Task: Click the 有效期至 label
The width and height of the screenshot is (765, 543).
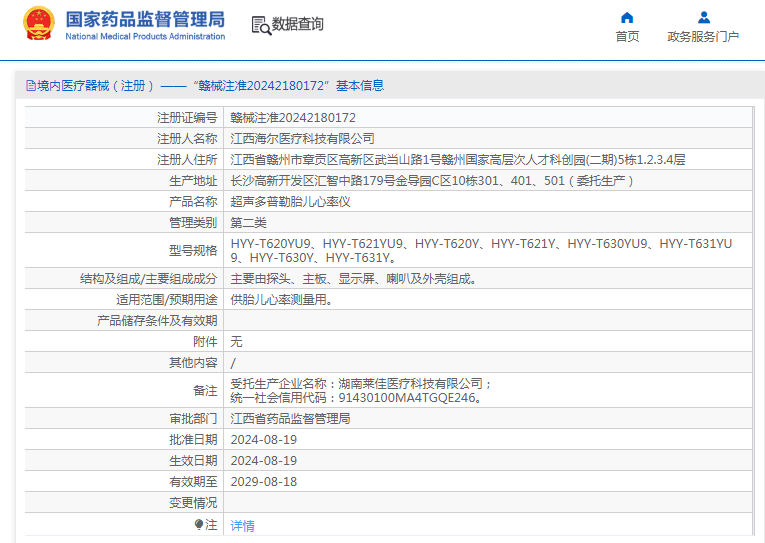Action: click(x=193, y=482)
